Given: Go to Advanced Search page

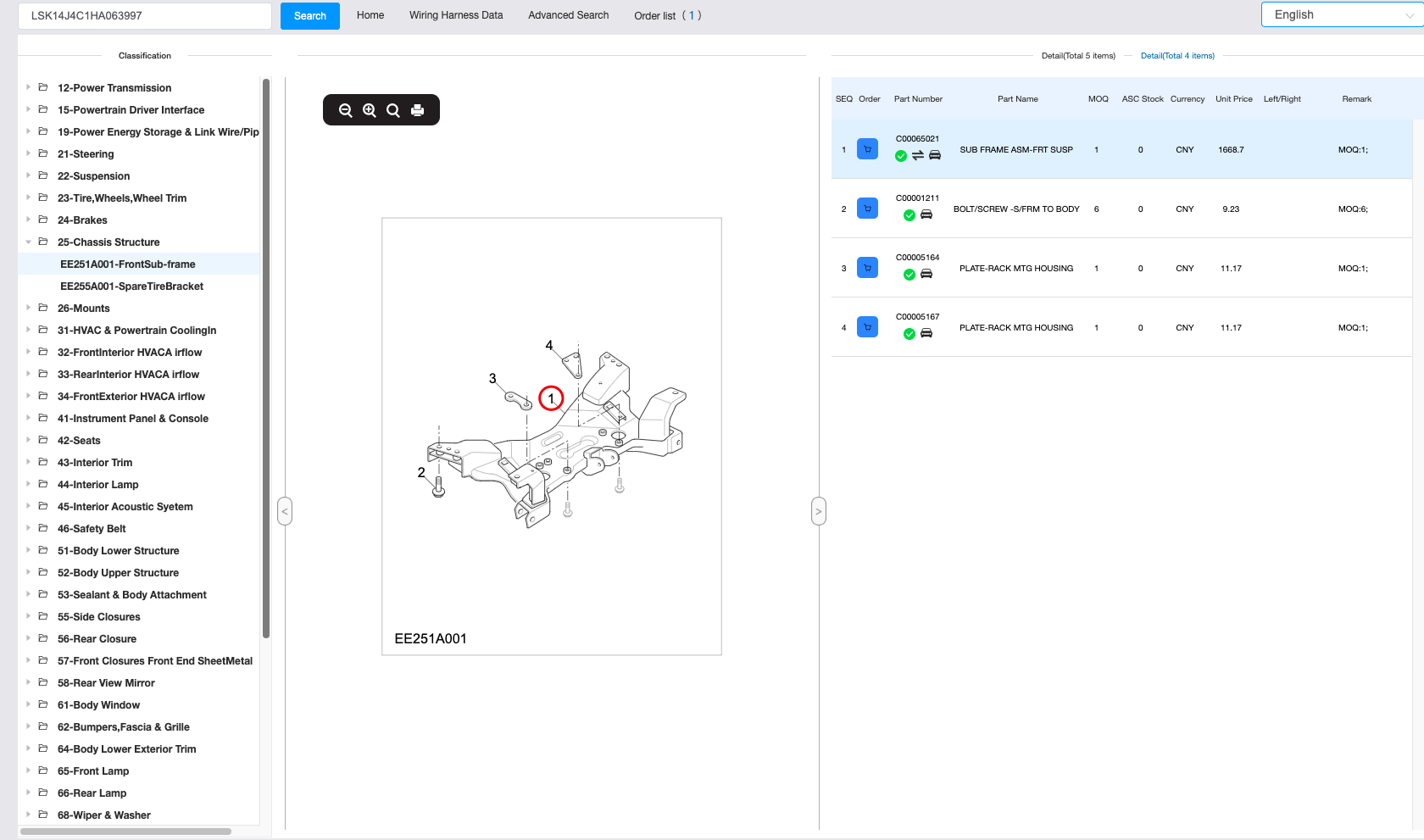Looking at the screenshot, I should click(x=568, y=15).
